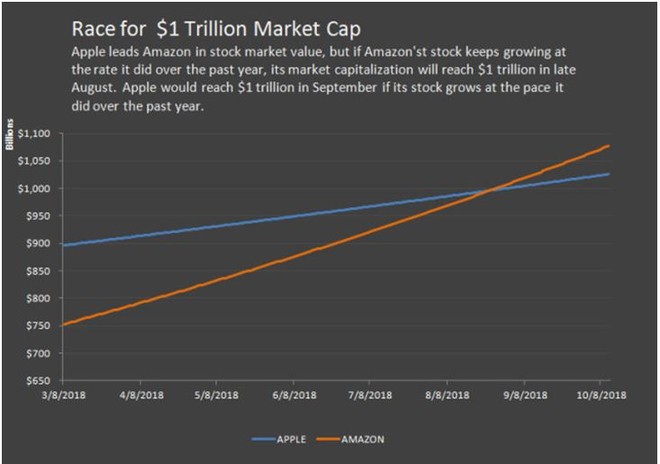Screen dimensions: 660x464
Task: Click the 10/8/2018 date axis label
Action: [601, 395]
